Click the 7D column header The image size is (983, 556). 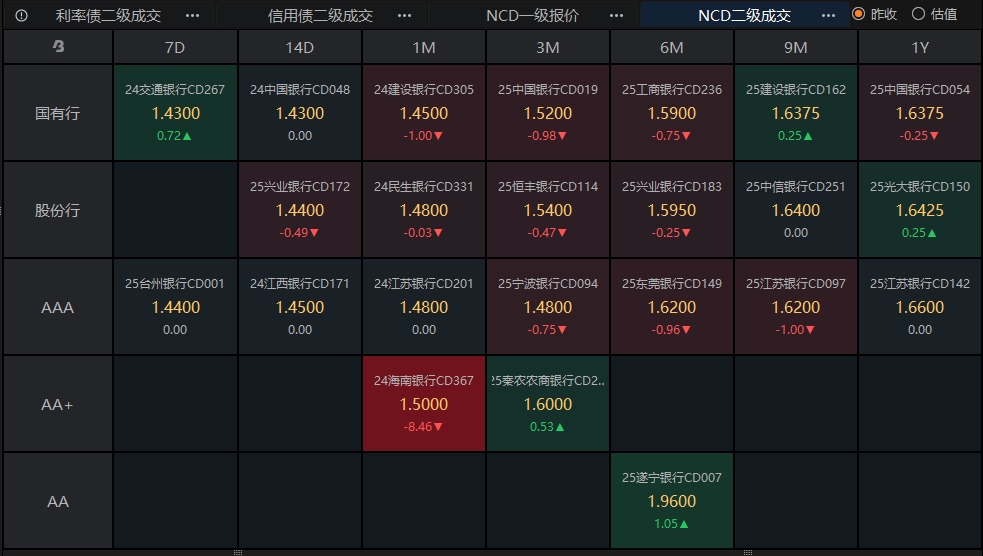point(175,48)
